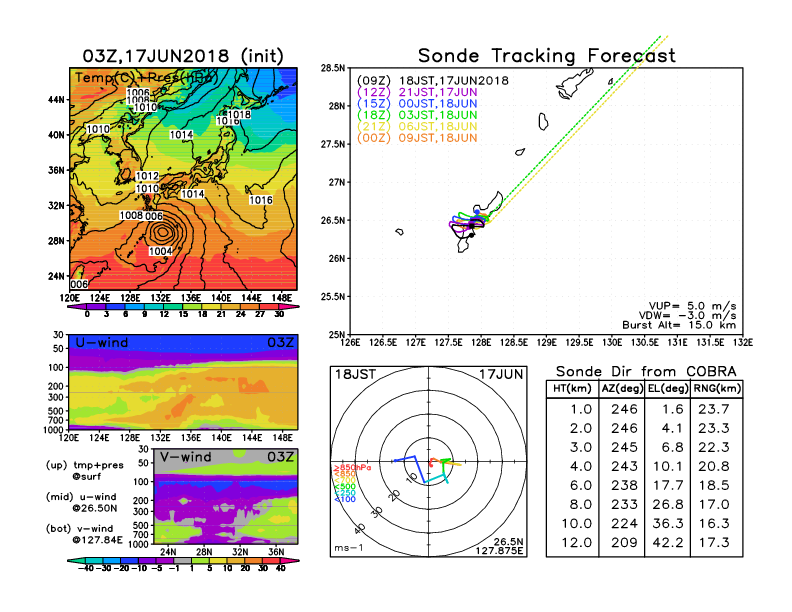Select elevation value 4.1 in the table

(672, 428)
